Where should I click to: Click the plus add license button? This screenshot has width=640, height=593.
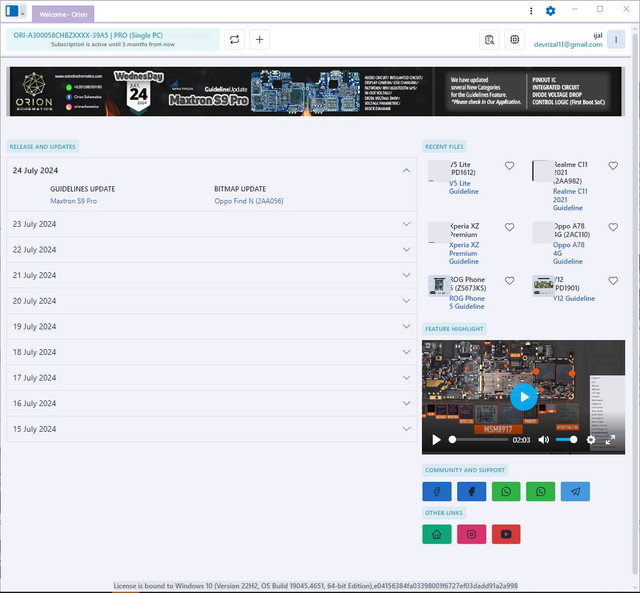[260, 40]
